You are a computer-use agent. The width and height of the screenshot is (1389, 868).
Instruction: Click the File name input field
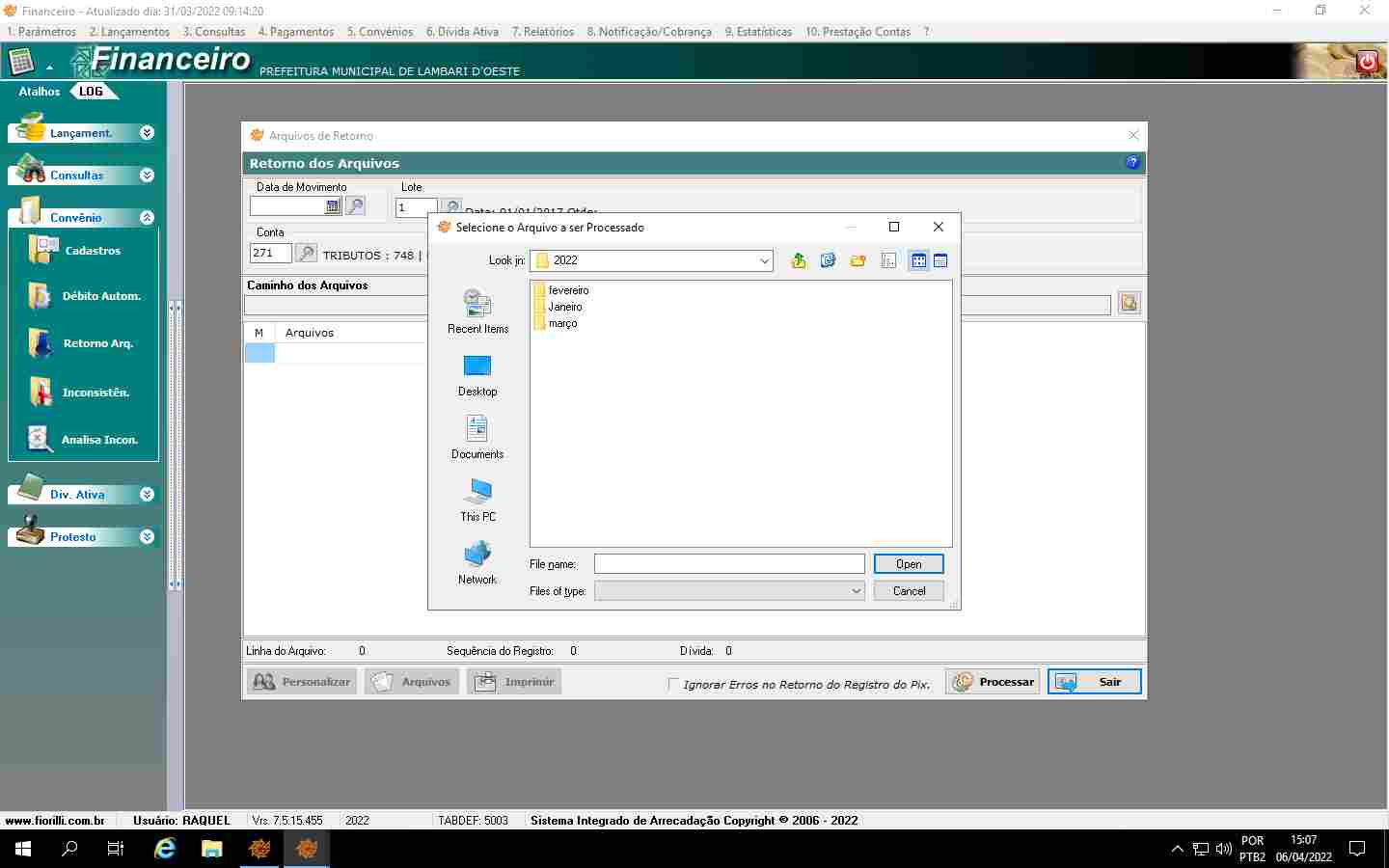[x=728, y=564]
